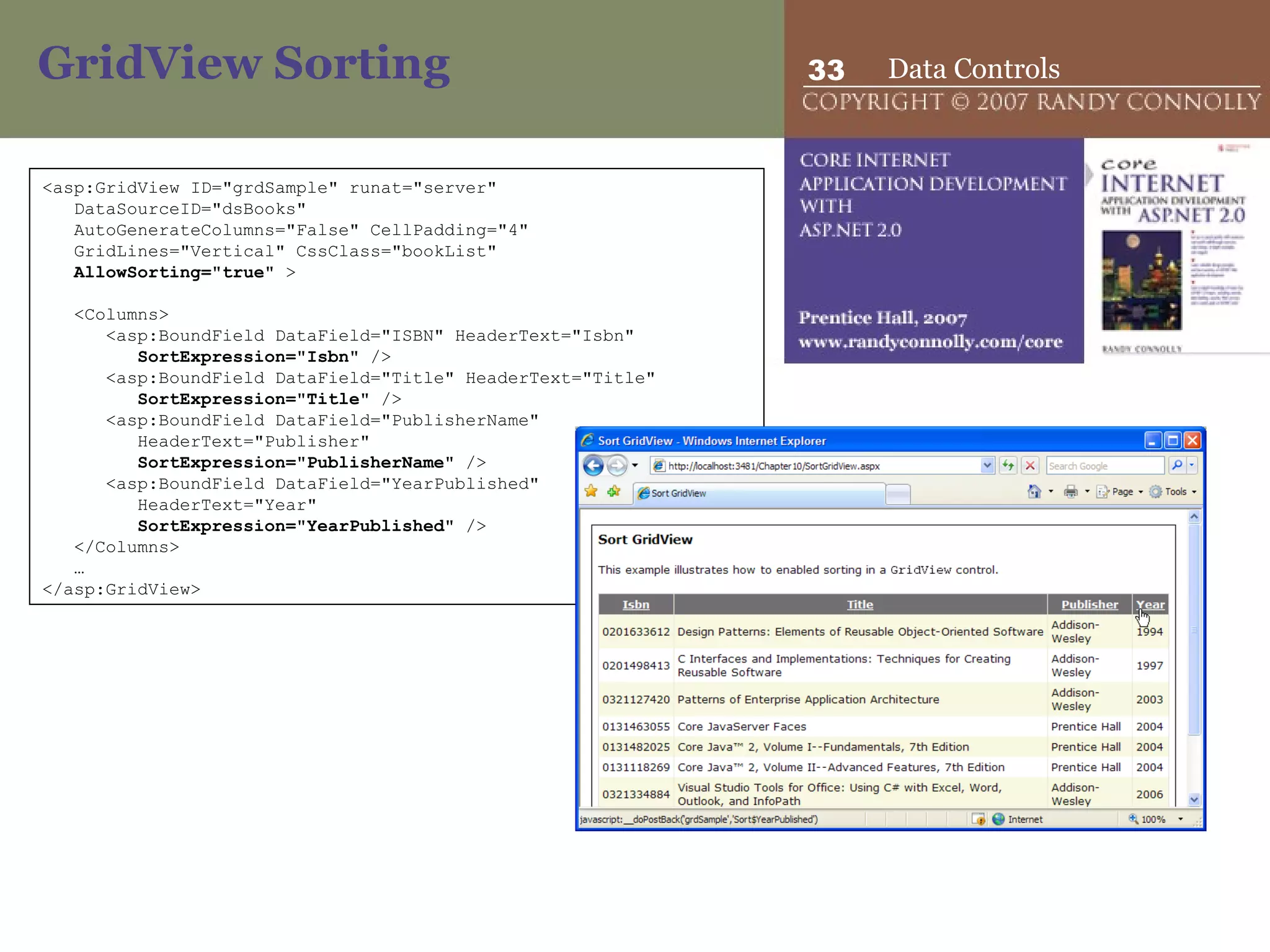Click ISBN cell 0201633612
Image resolution: width=1270 pixels, height=952 pixels.
click(x=636, y=632)
